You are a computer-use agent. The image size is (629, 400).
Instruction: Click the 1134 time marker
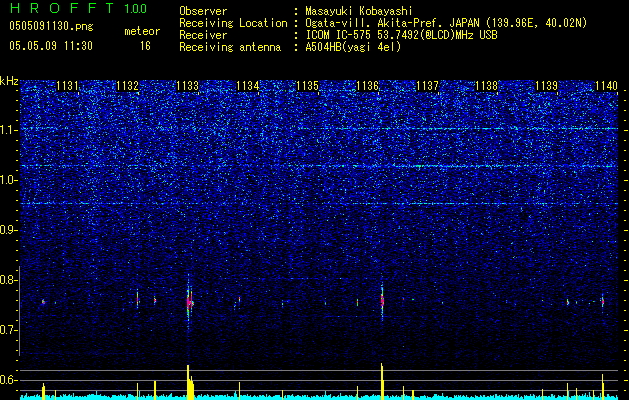pos(248,86)
